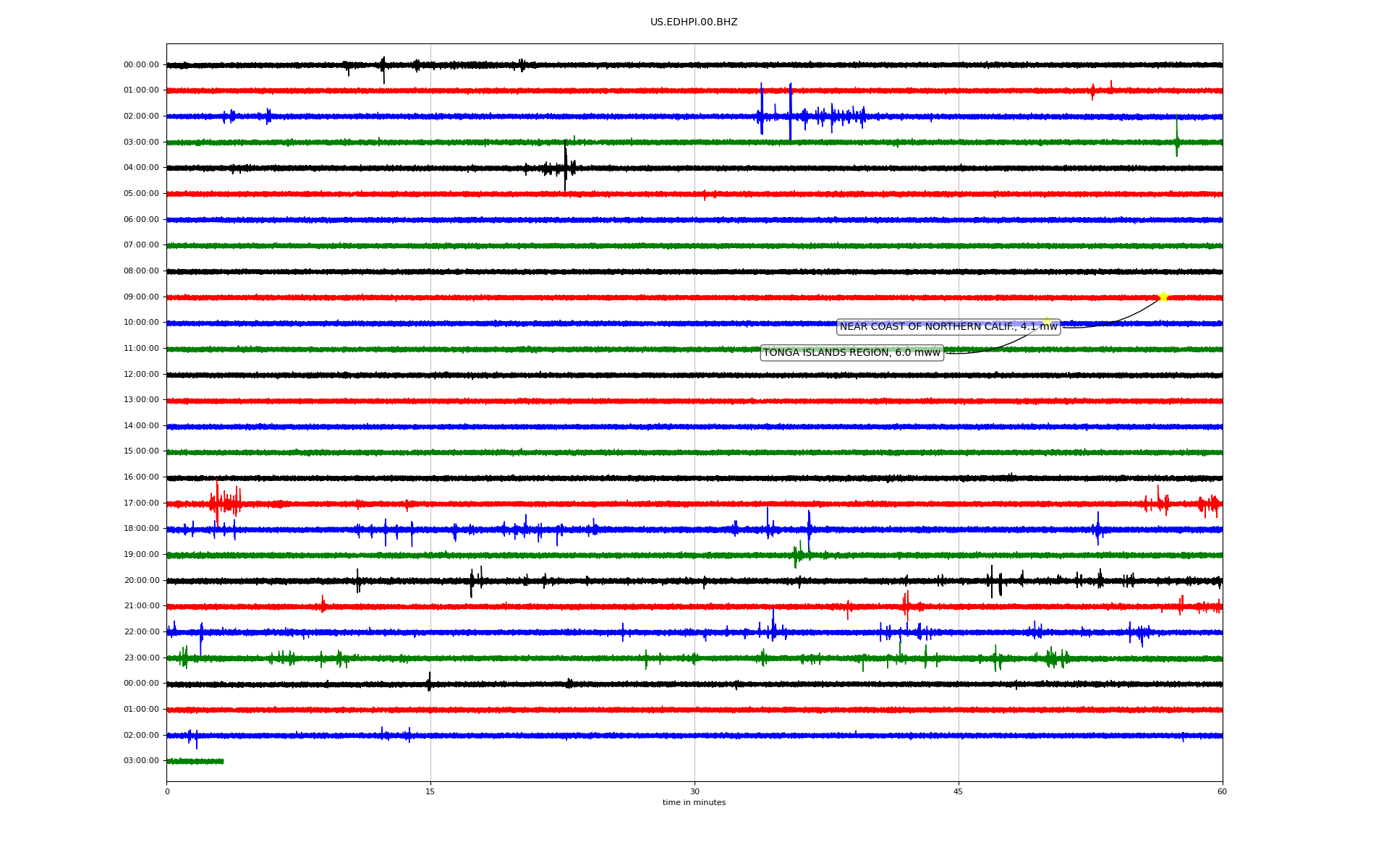Click the 11:00:00 time label
The width and height of the screenshot is (1389, 868).
pos(141,349)
